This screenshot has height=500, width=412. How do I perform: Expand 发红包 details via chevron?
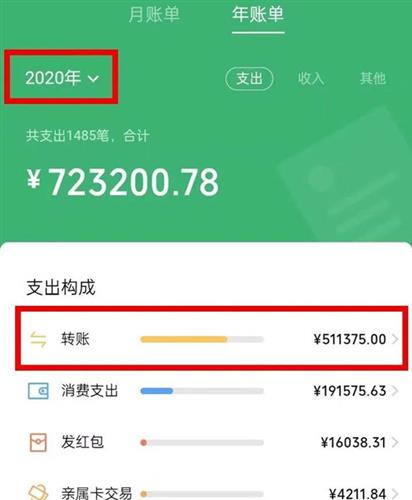tap(395, 442)
